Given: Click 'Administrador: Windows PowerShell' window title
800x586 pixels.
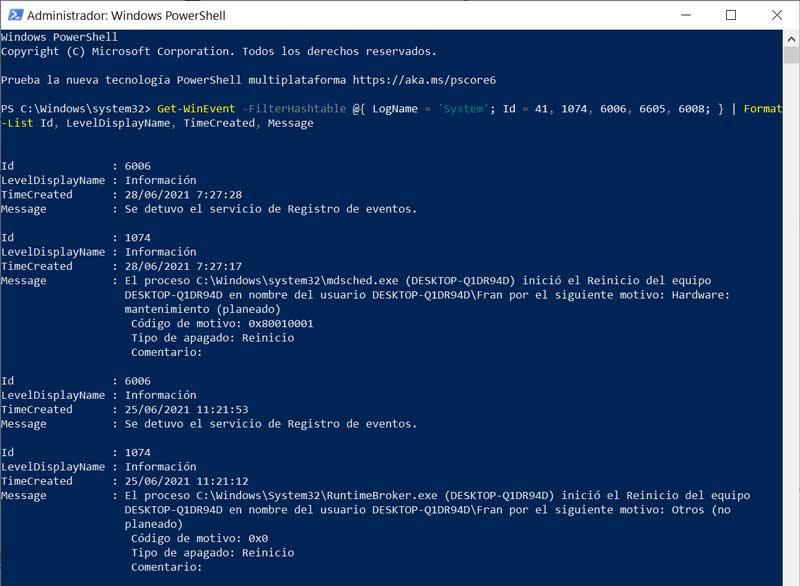Looking at the screenshot, I should point(126,16).
